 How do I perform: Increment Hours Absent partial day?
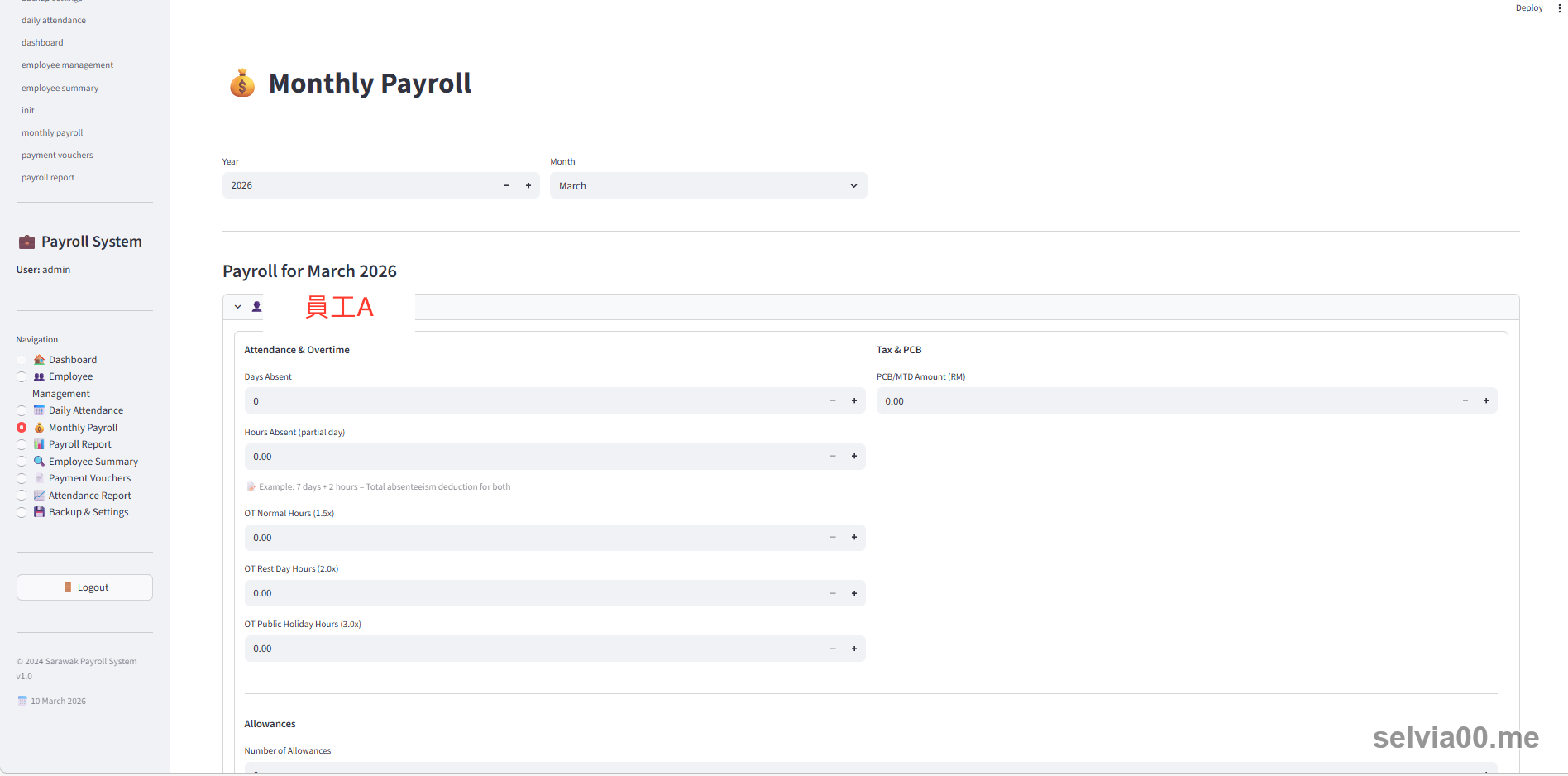[x=854, y=457]
